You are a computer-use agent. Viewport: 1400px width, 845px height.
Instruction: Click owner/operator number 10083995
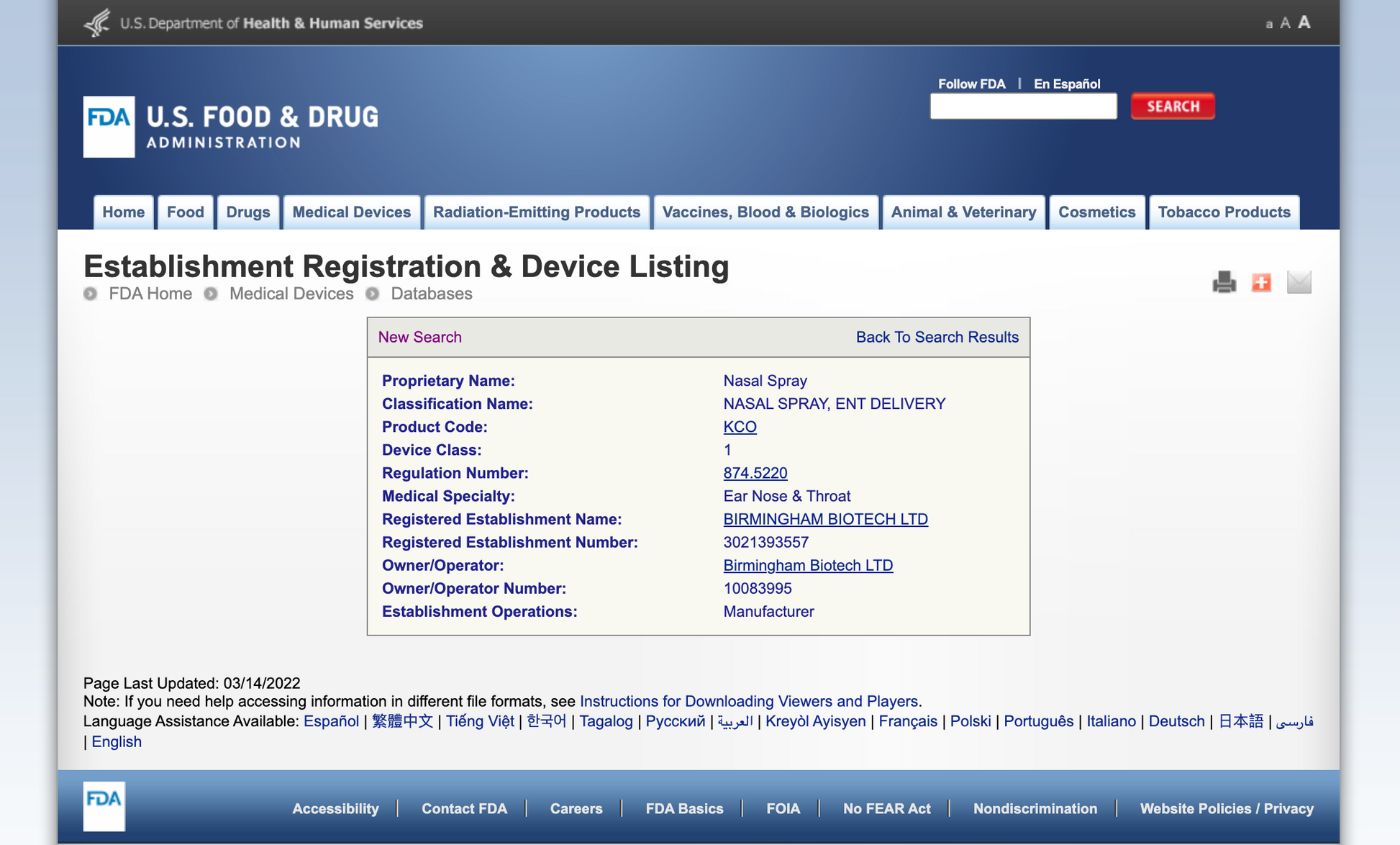point(758,588)
